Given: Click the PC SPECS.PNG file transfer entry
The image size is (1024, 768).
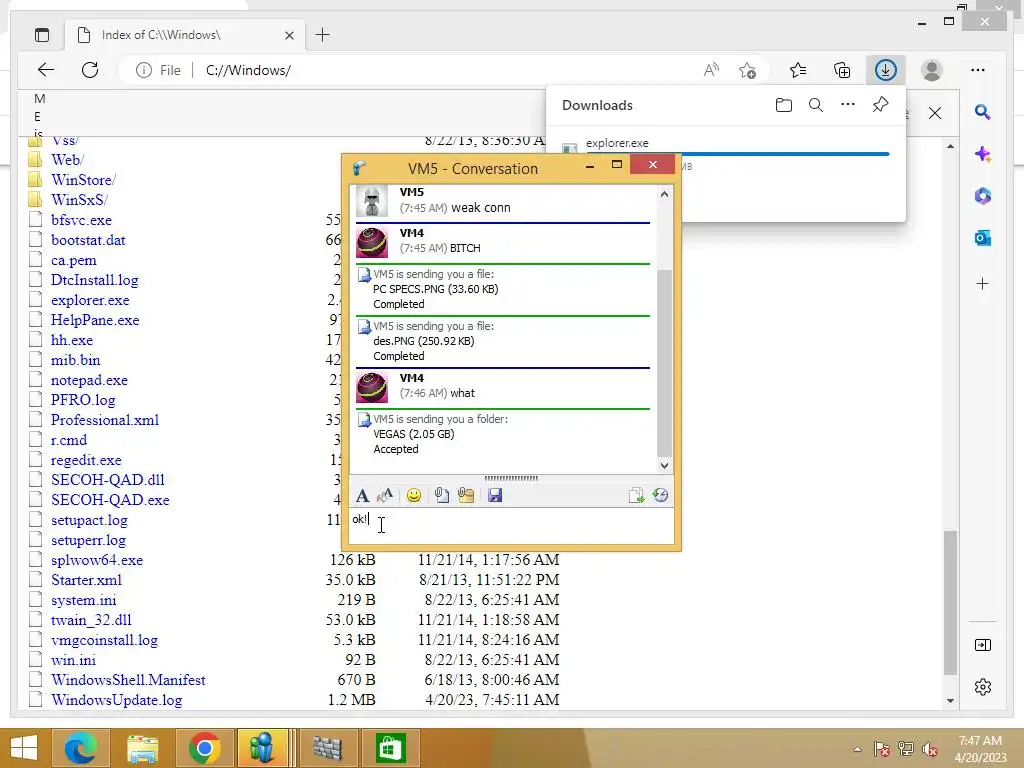Looking at the screenshot, I should [503, 289].
